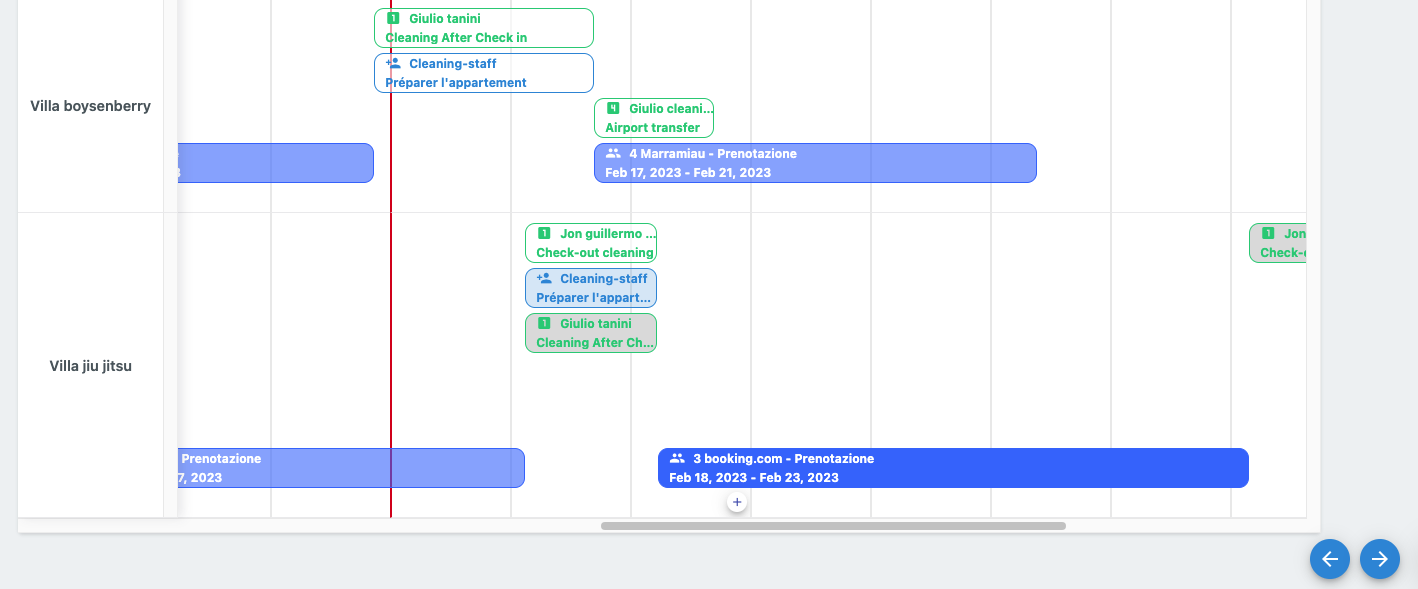Screen dimensions: 1418x589
Task: Click the plus icon below booking.com reservation
Action: (x=737, y=502)
